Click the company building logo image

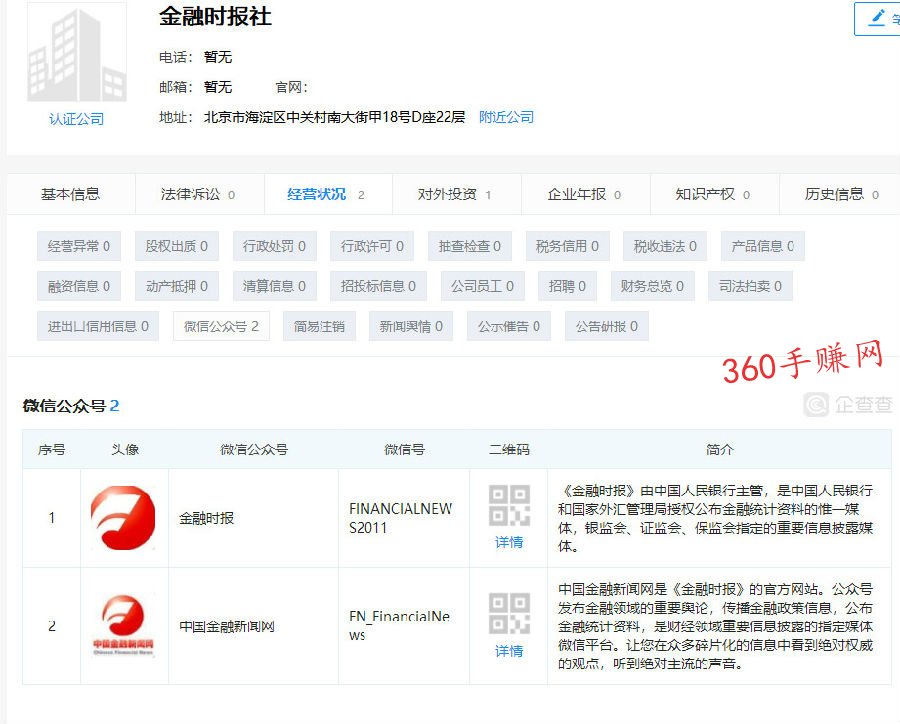[77, 52]
